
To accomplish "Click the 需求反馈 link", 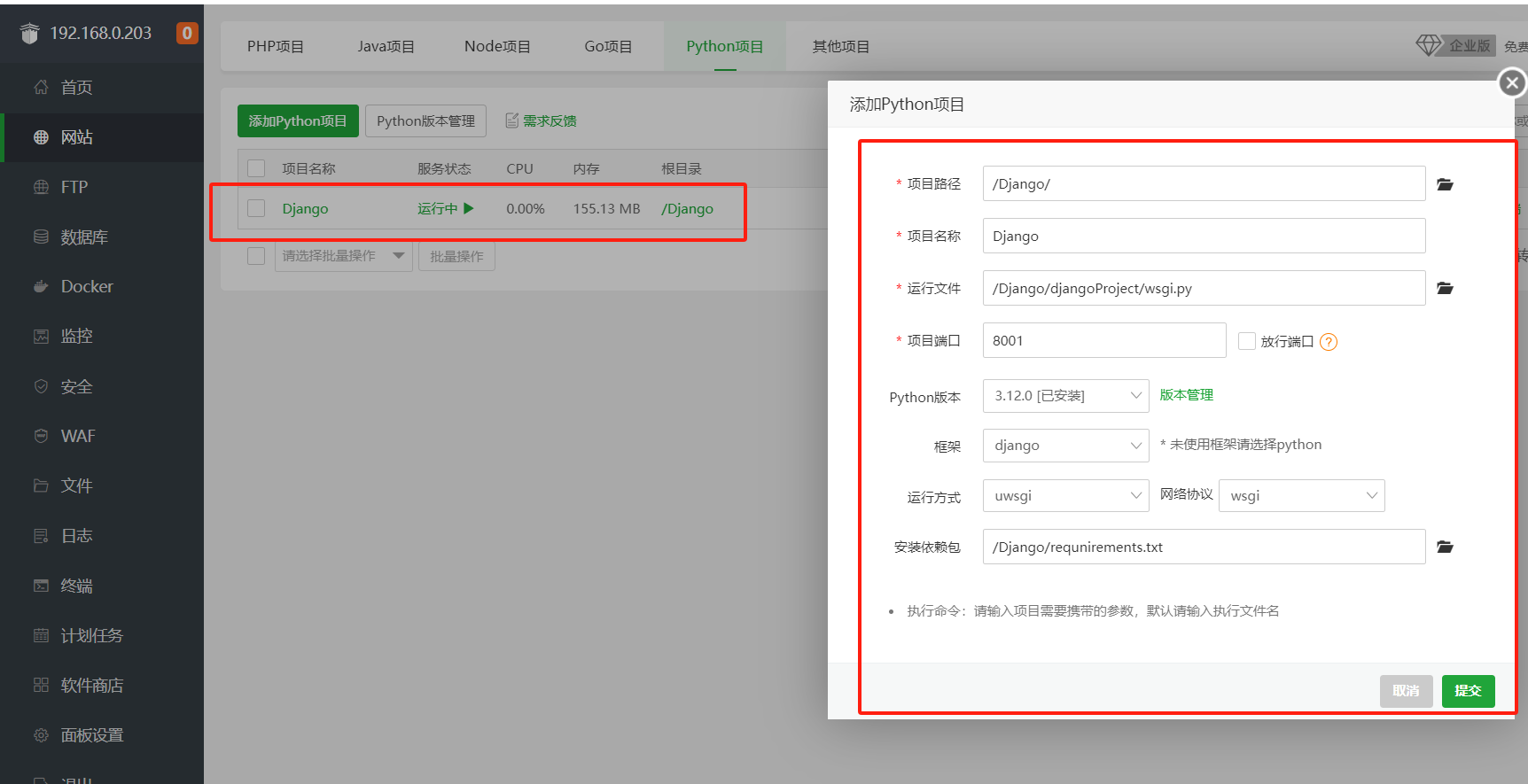I will point(550,120).
